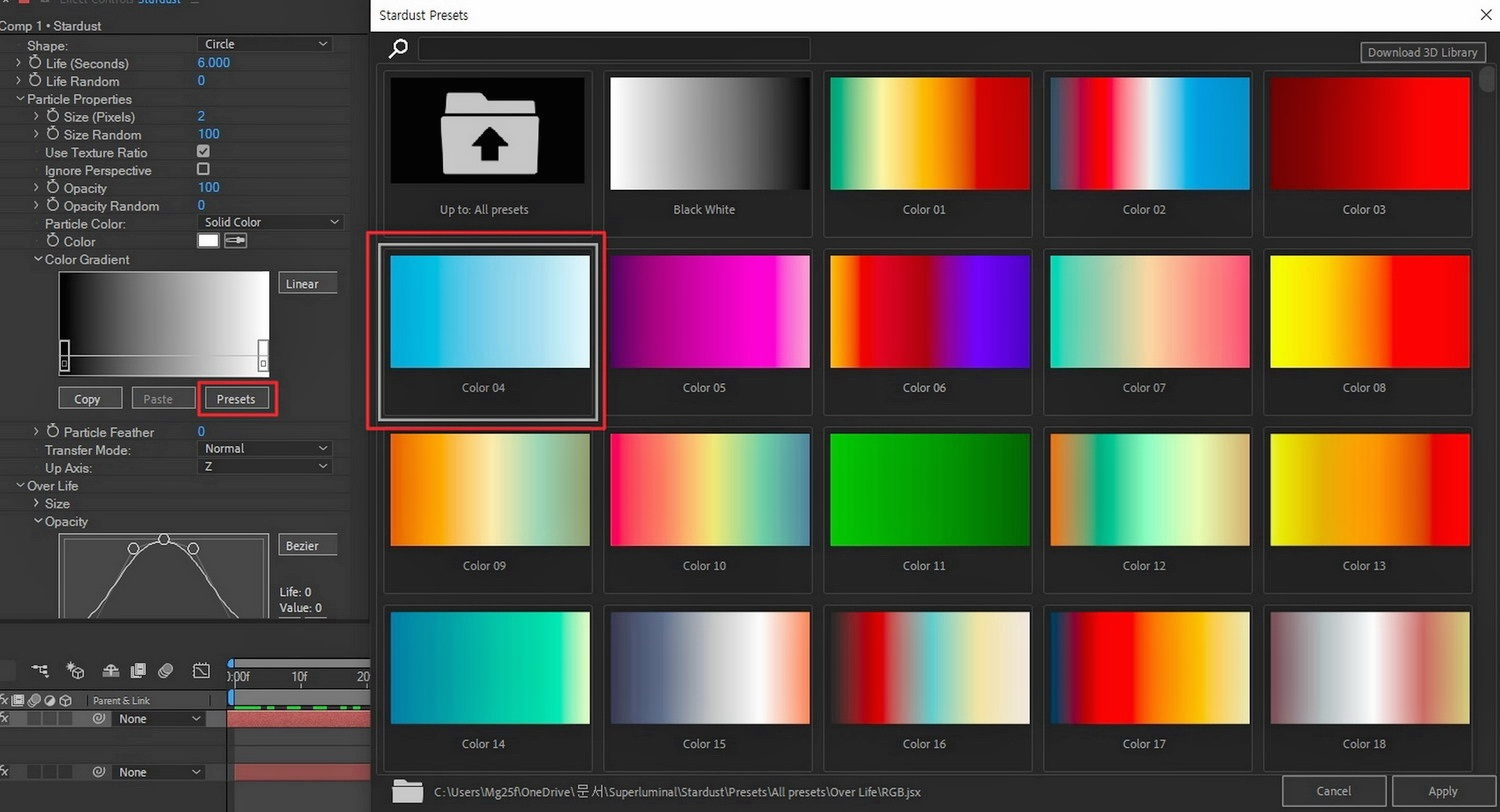Open the Particle Color dropdown showing Solid Color
The height and width of the screenshot is (812, 1500).
click(x=270, y=222)
